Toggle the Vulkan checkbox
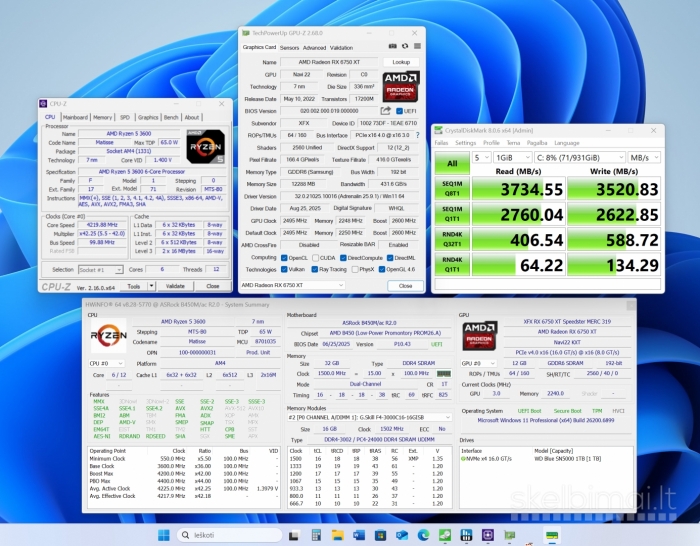Screen dimensions: 700x546 coord(284,269)
